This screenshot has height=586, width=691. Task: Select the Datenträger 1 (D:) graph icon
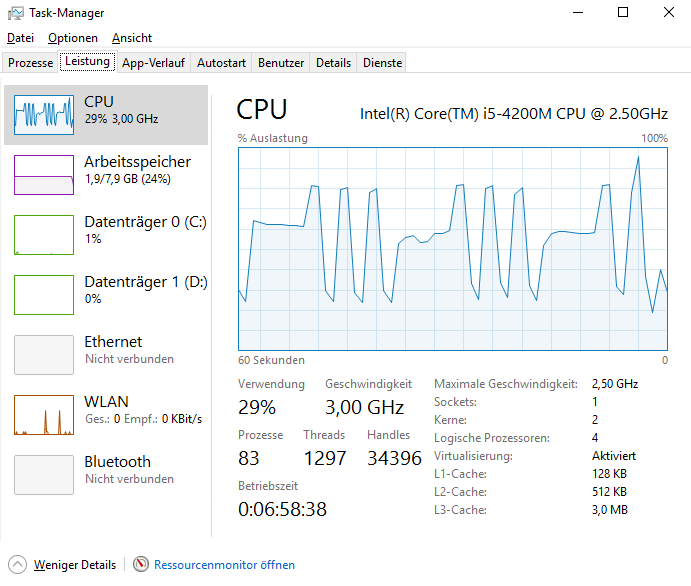coord(44,295)
